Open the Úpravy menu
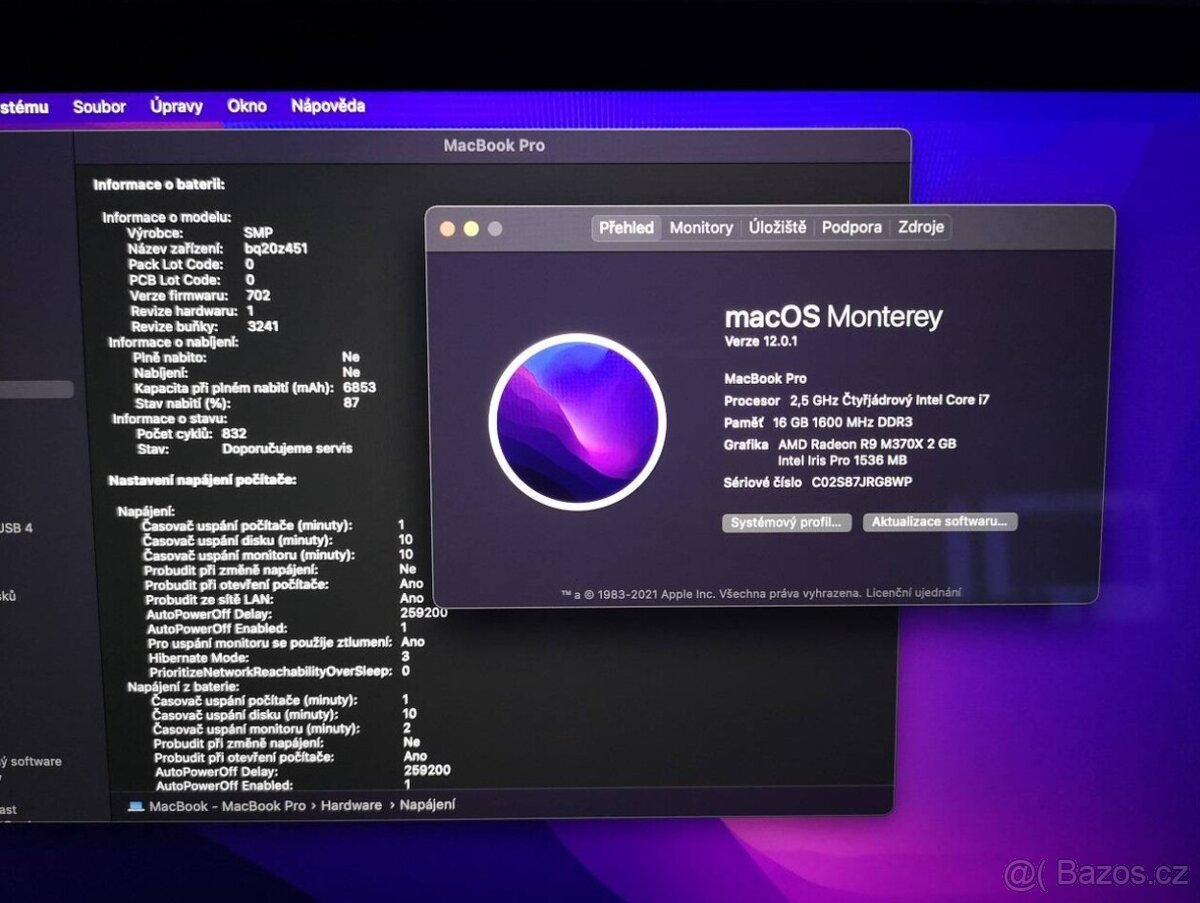The width and height of the screenshot is (1200, 903). (176, 106)
